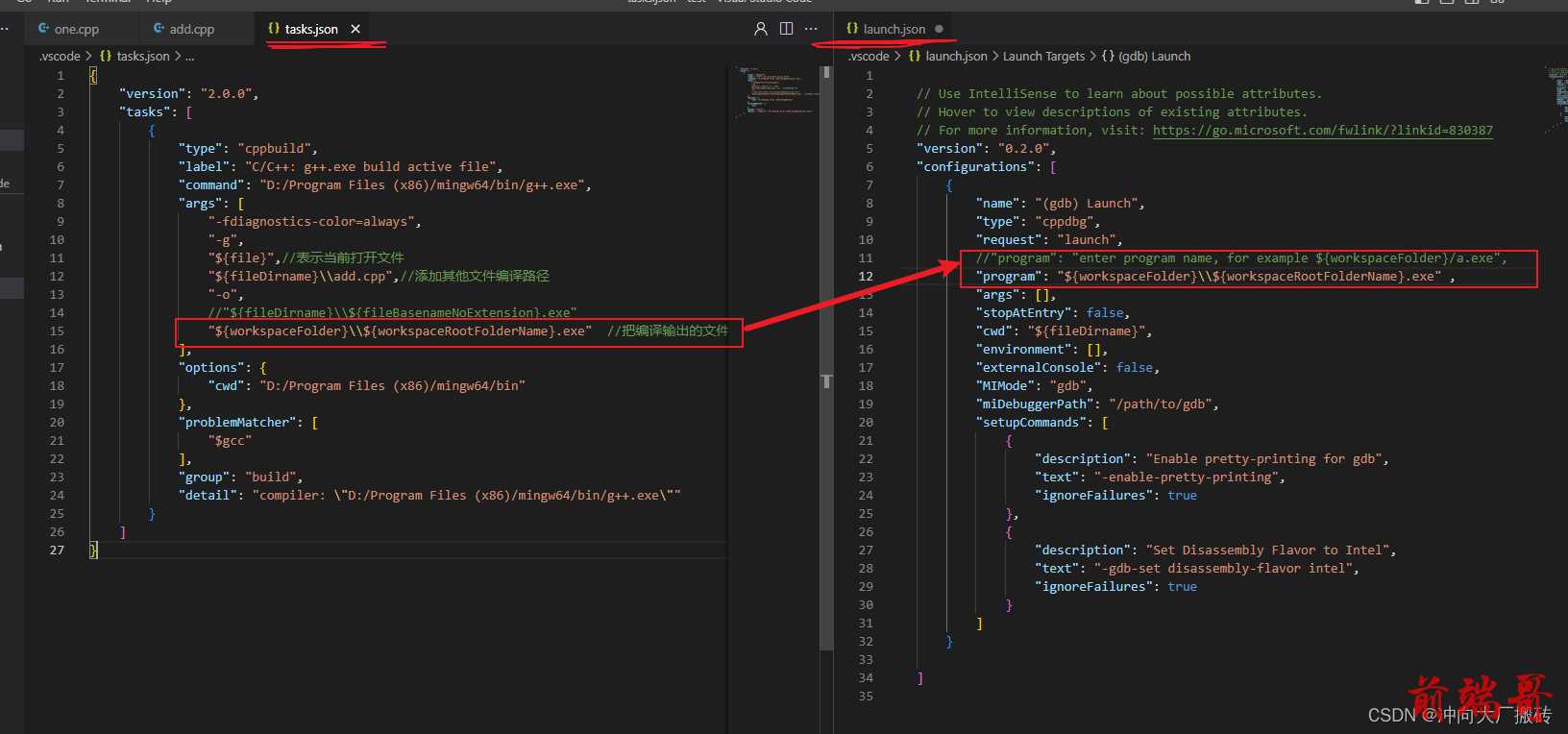
Task: Click the "label" g++.exe build active file line
Action: (340, 167)
